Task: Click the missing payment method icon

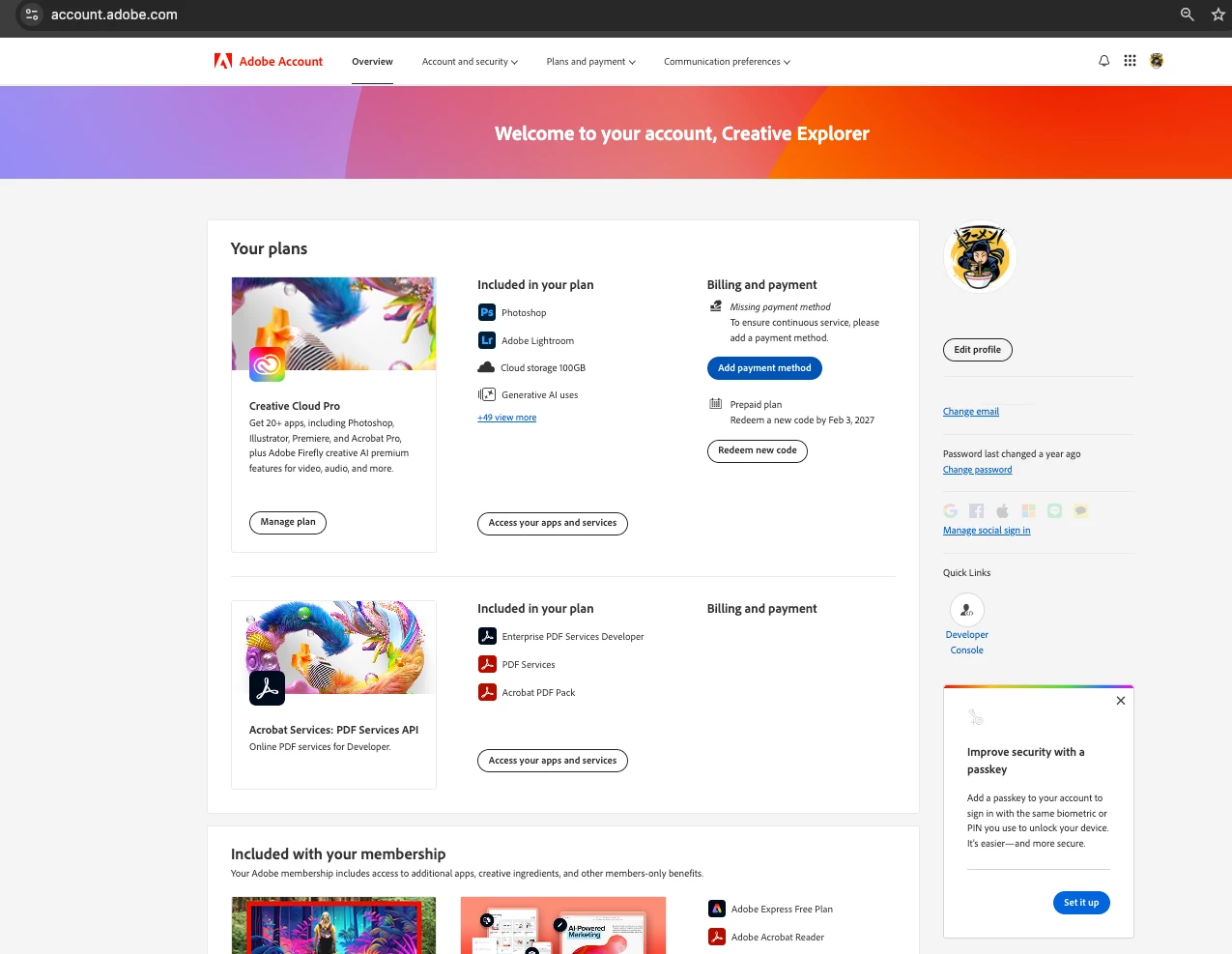Action: [716, 306]
